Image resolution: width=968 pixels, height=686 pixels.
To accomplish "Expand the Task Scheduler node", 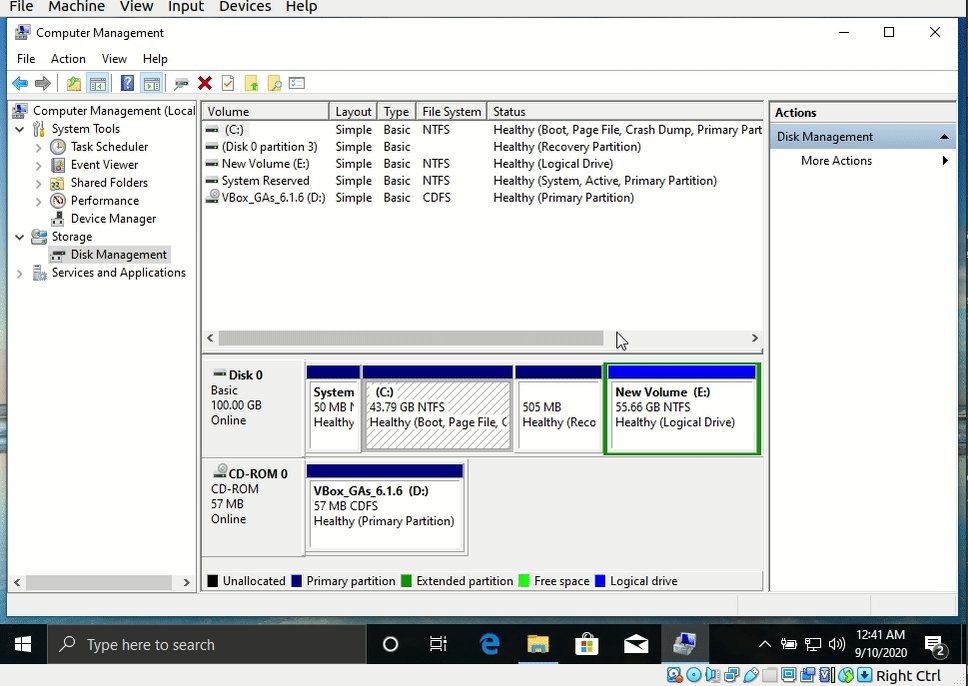I will [x=38, y=148].
